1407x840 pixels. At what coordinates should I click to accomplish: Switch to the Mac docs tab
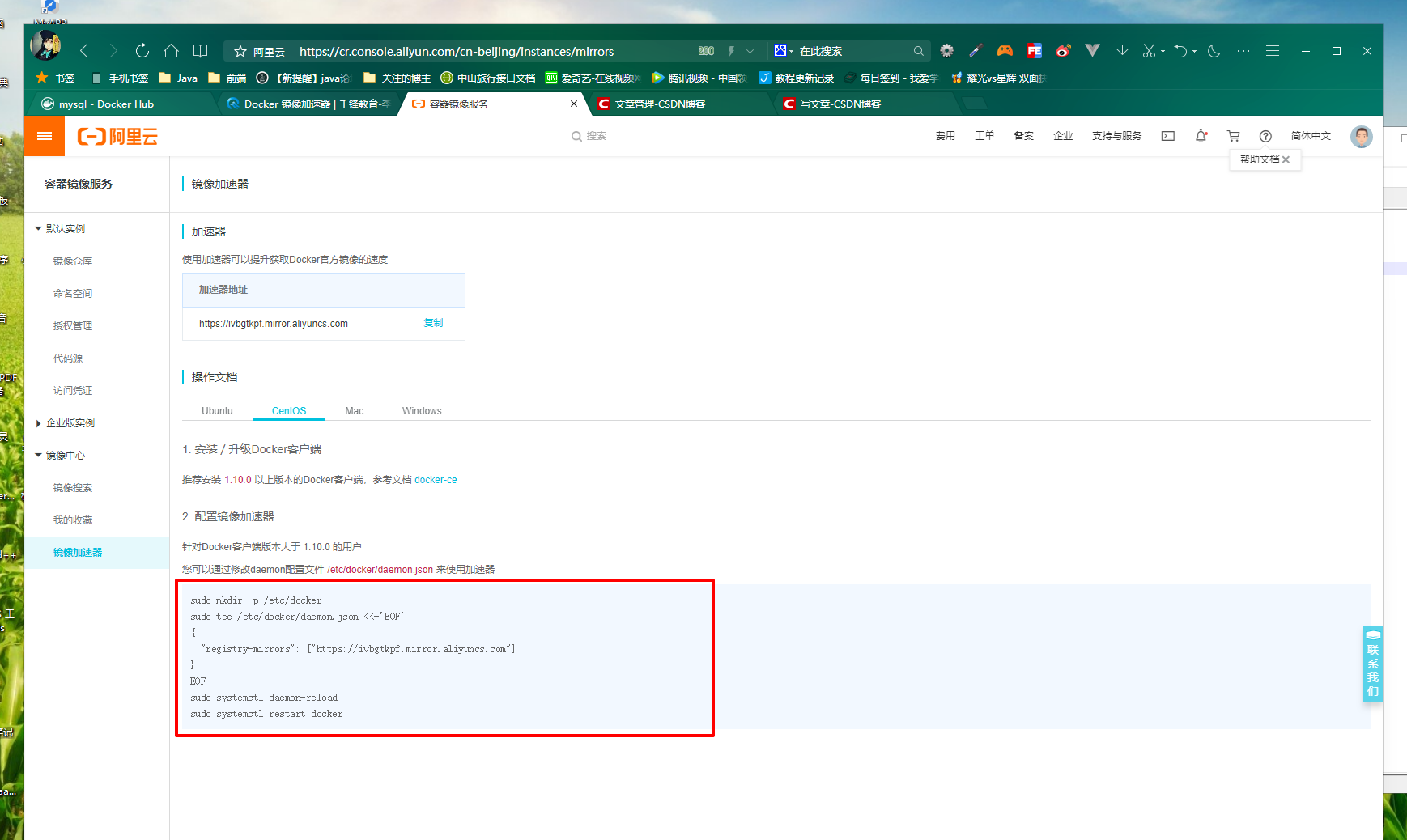[x=354, y=411]
